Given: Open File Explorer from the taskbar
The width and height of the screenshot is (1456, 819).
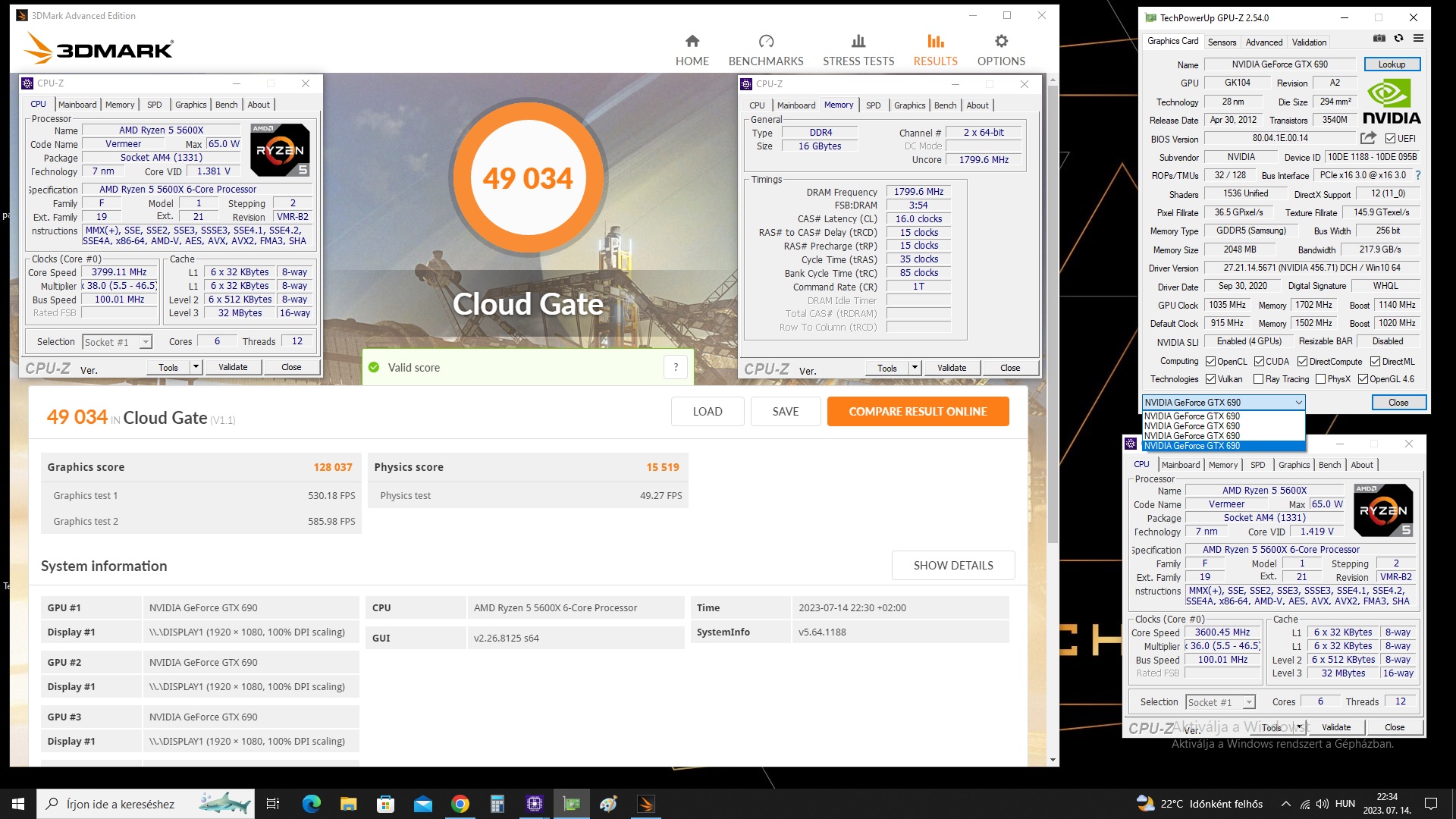Looking at the screenshot, I should point(348,804).
